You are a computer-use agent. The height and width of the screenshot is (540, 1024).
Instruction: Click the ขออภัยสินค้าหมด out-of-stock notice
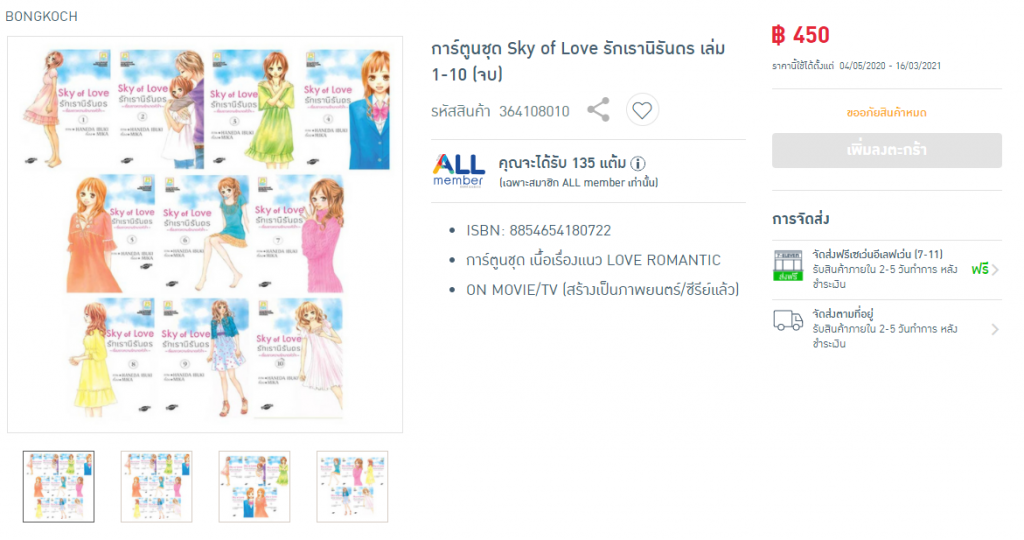click(886, 112)
